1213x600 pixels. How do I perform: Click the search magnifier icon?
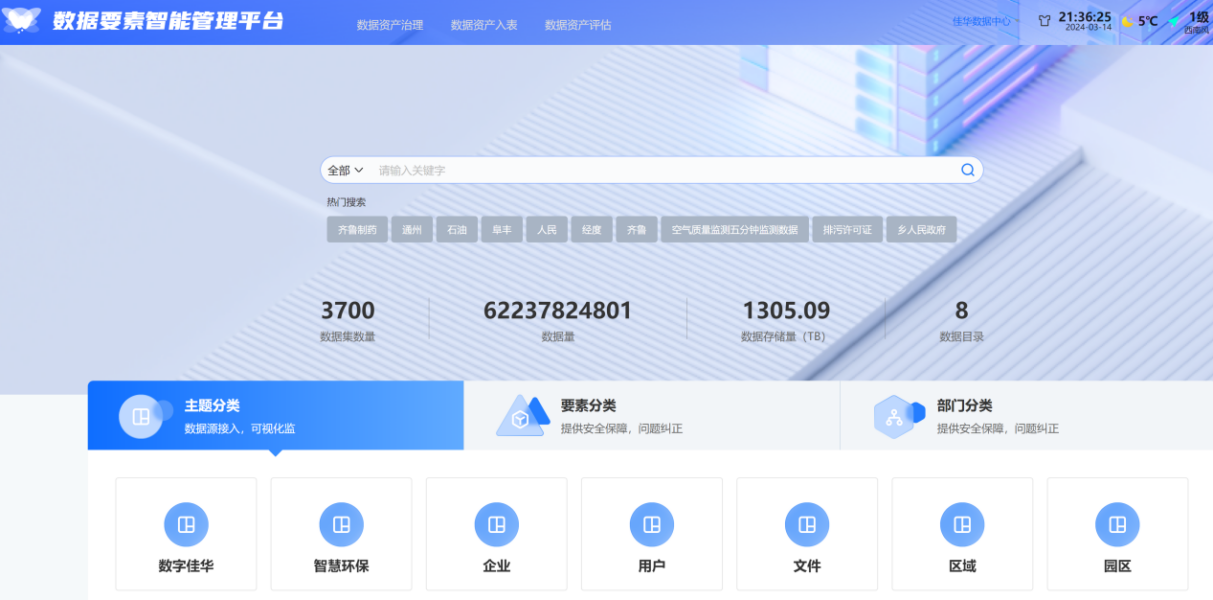pos(966,169)
